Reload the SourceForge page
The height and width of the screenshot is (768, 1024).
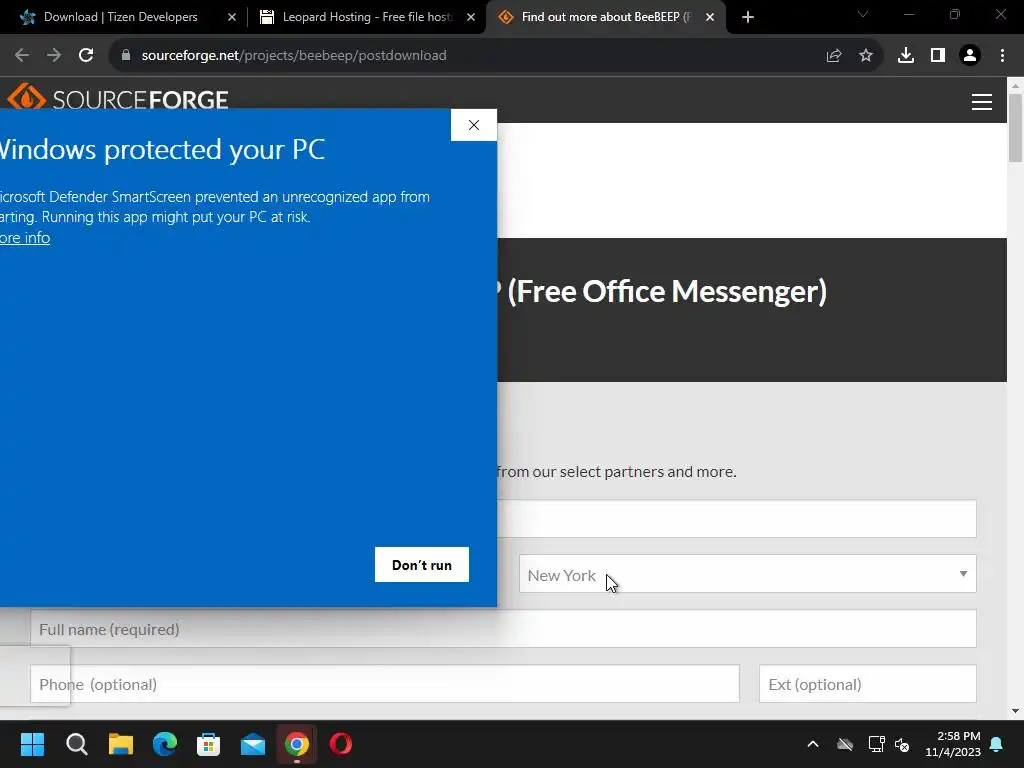click(86, 56)
